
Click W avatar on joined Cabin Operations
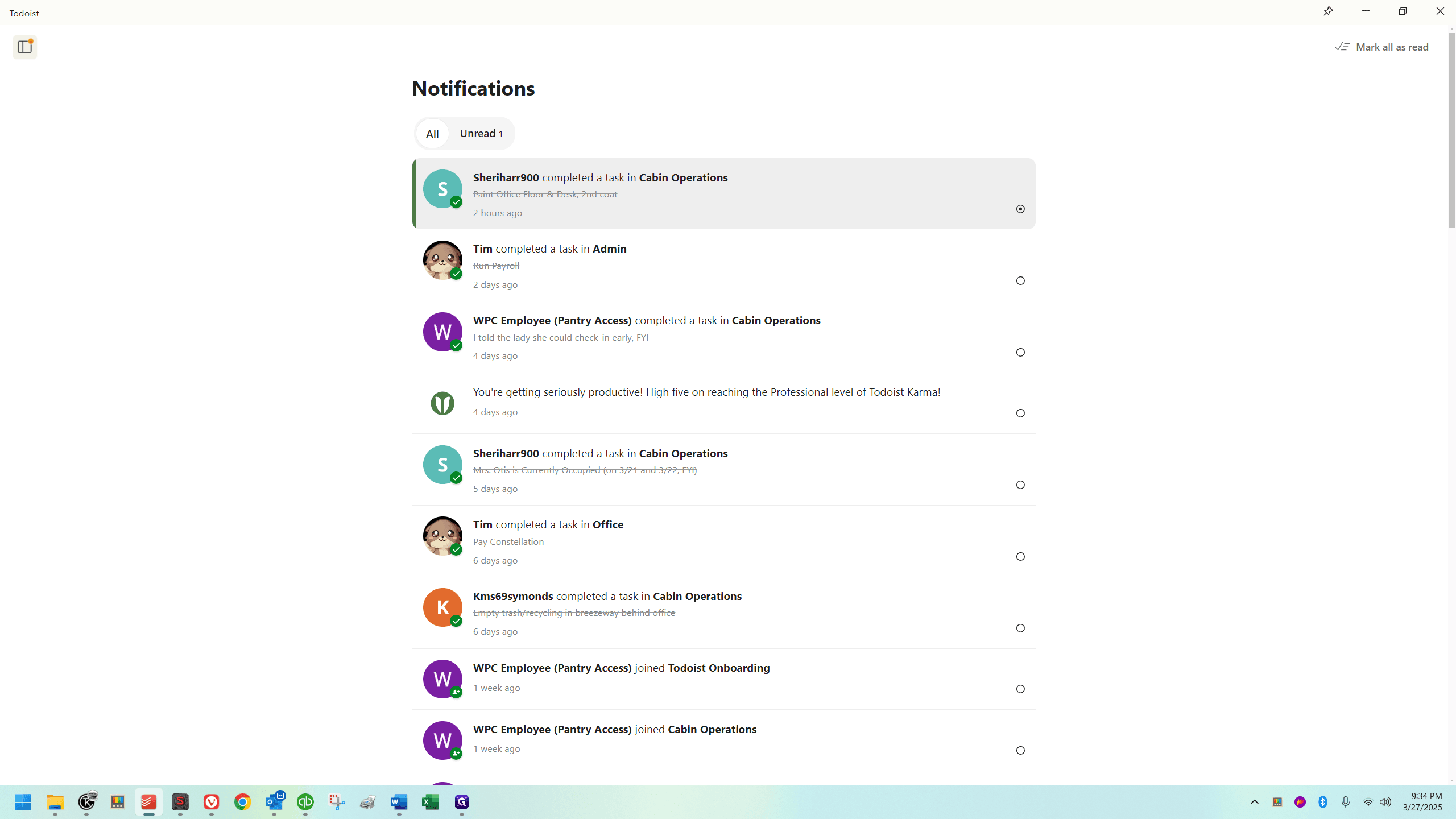point(442,741)
